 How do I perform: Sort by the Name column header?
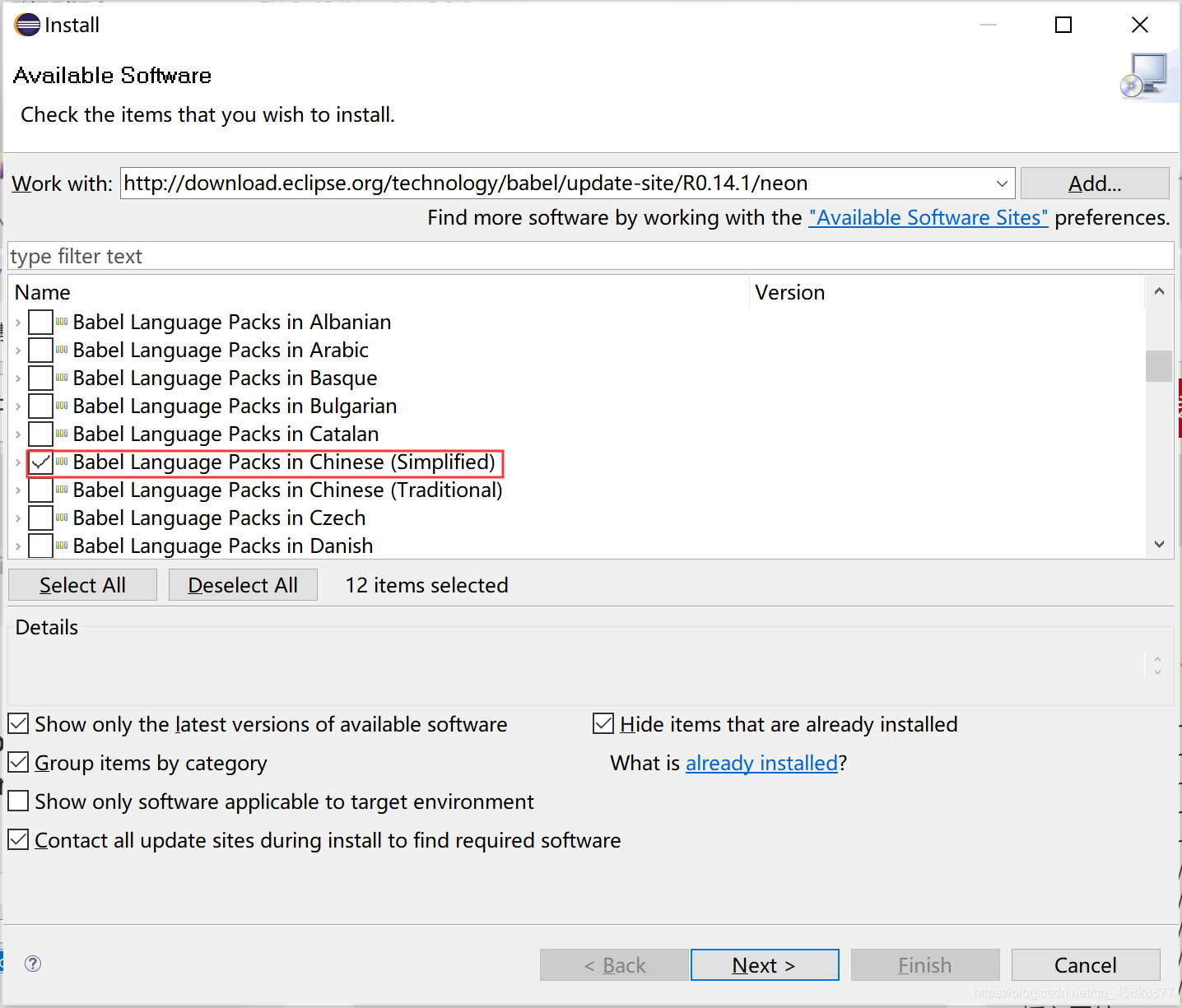pyautogui.click(x=379, y=292)
